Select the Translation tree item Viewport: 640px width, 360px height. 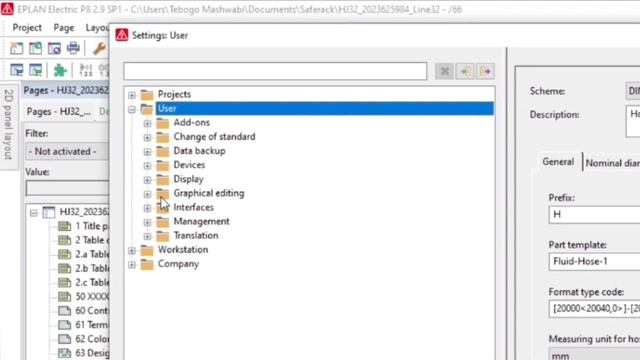pyautogui.click(x=196, y=236)
